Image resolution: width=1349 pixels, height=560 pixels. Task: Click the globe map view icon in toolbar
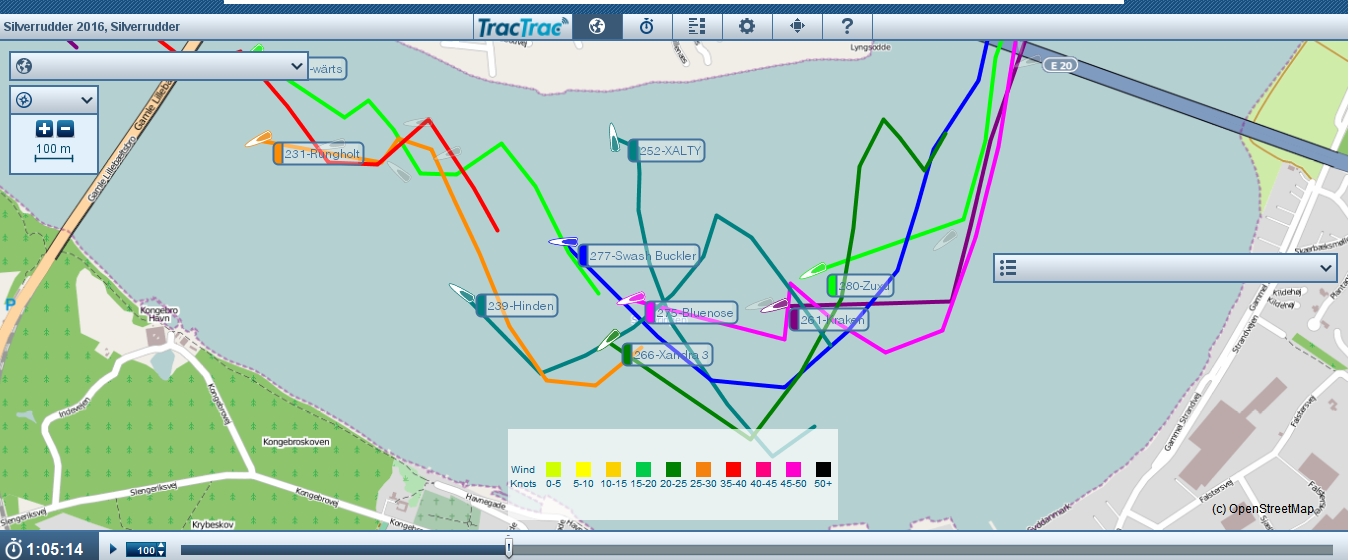pos(597,26)
